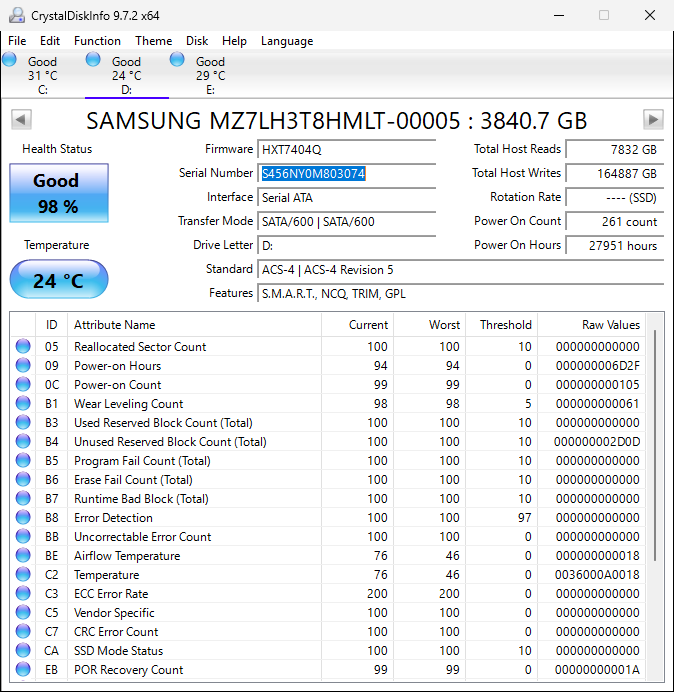Click status orb of Reallocated Sector Count row

coord(23,346)
